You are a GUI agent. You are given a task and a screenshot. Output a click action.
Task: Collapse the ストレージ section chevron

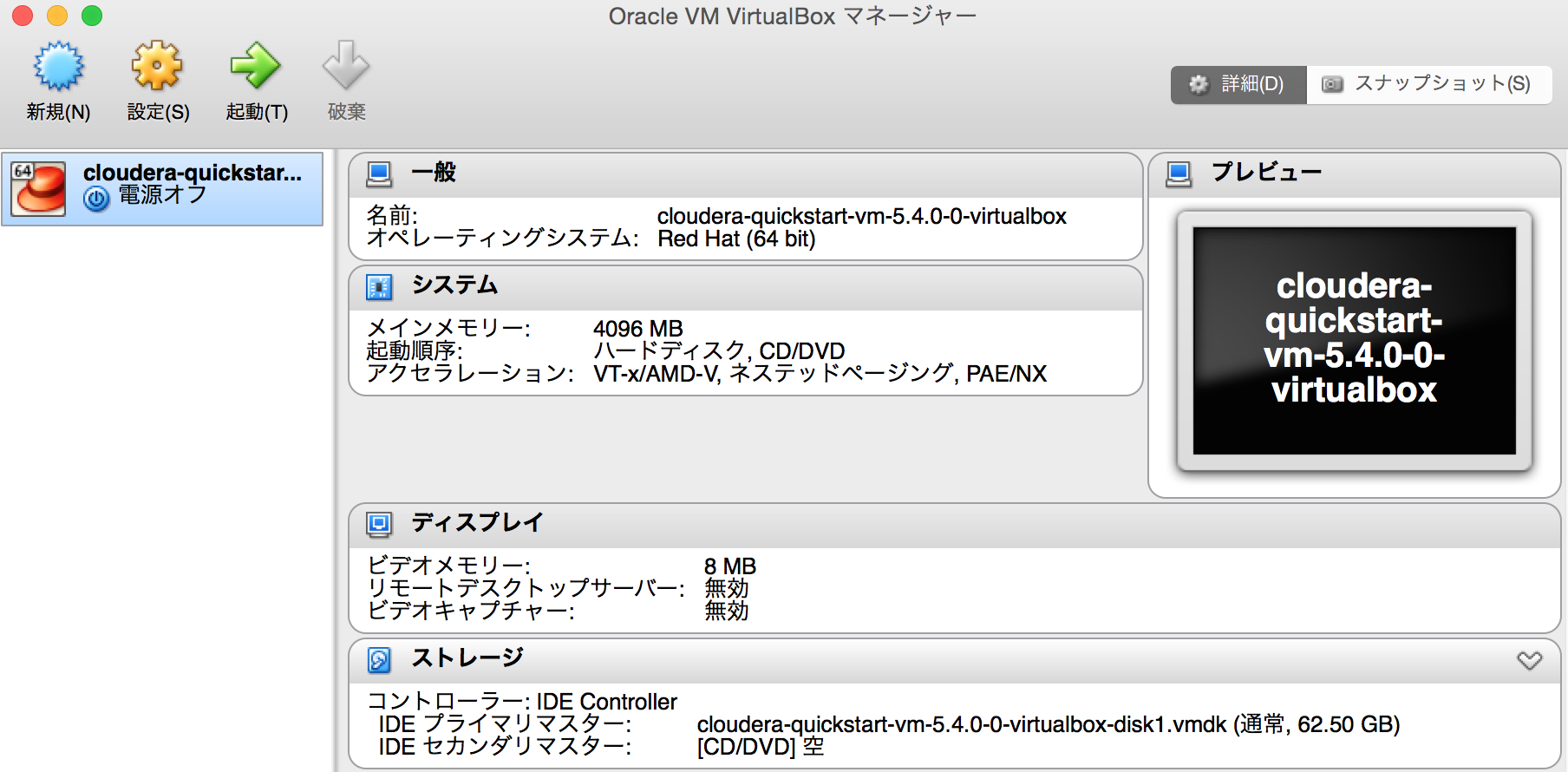[x=1529, y=660]
